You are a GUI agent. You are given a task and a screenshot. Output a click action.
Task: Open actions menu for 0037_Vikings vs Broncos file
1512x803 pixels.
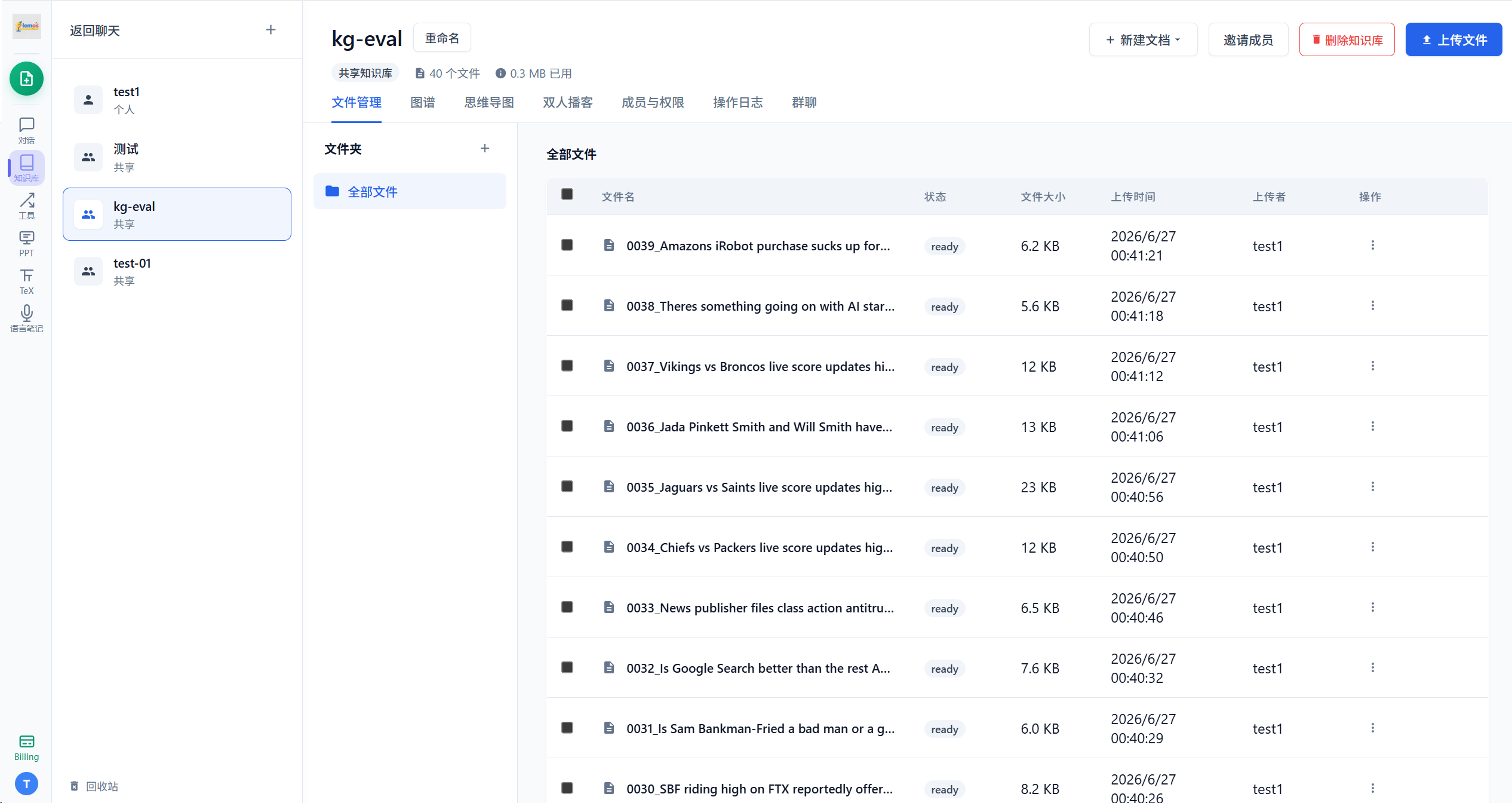[x=1372, y=366]
